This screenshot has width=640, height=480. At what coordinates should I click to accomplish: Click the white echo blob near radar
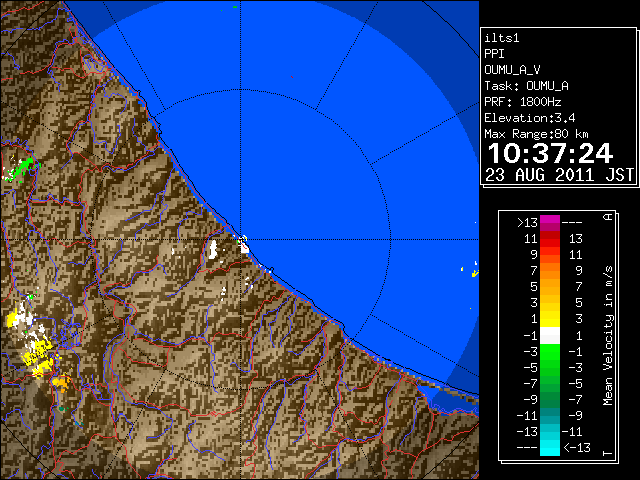213,249
